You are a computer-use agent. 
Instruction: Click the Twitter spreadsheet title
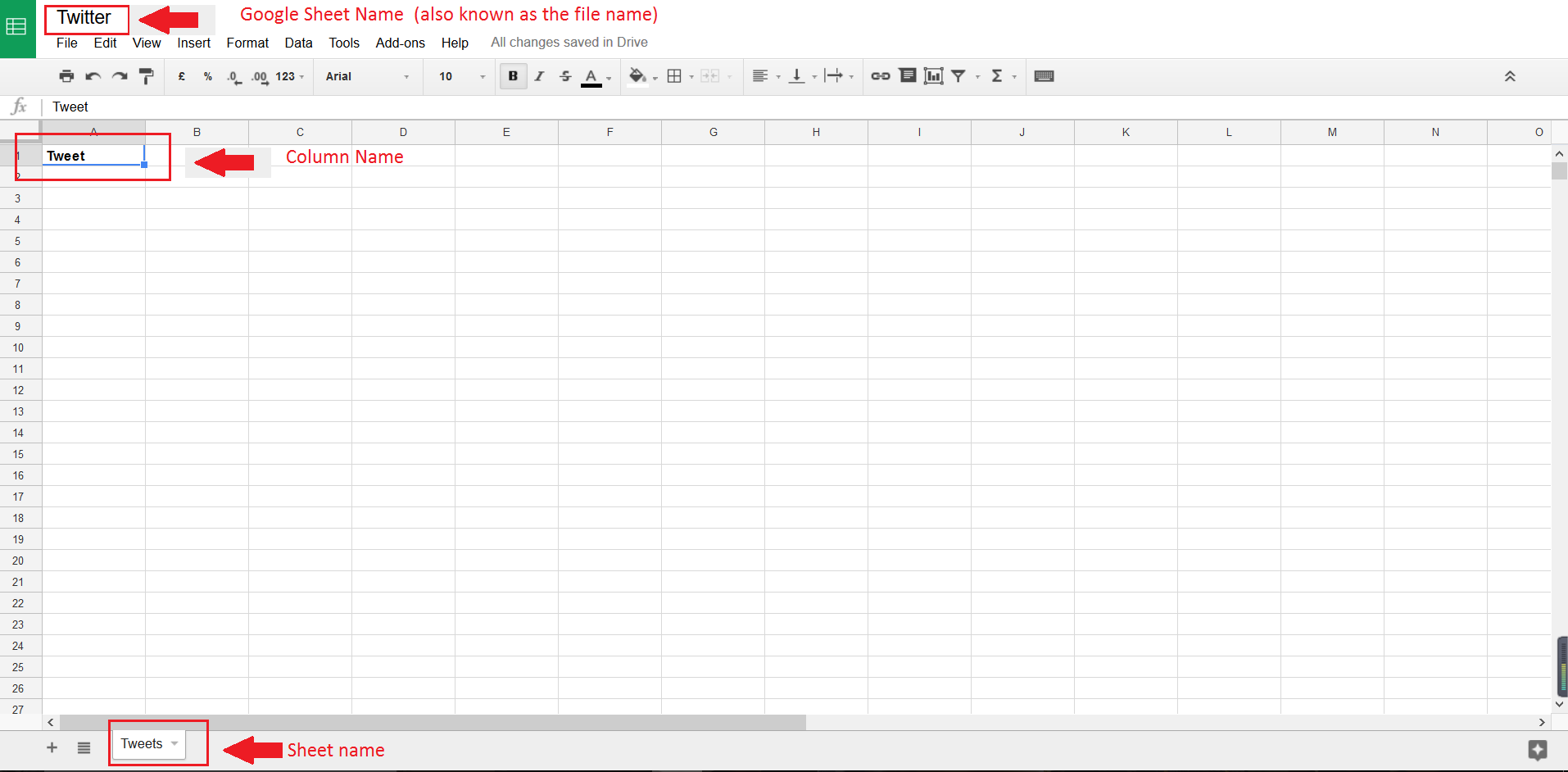(x=84, y=17)
